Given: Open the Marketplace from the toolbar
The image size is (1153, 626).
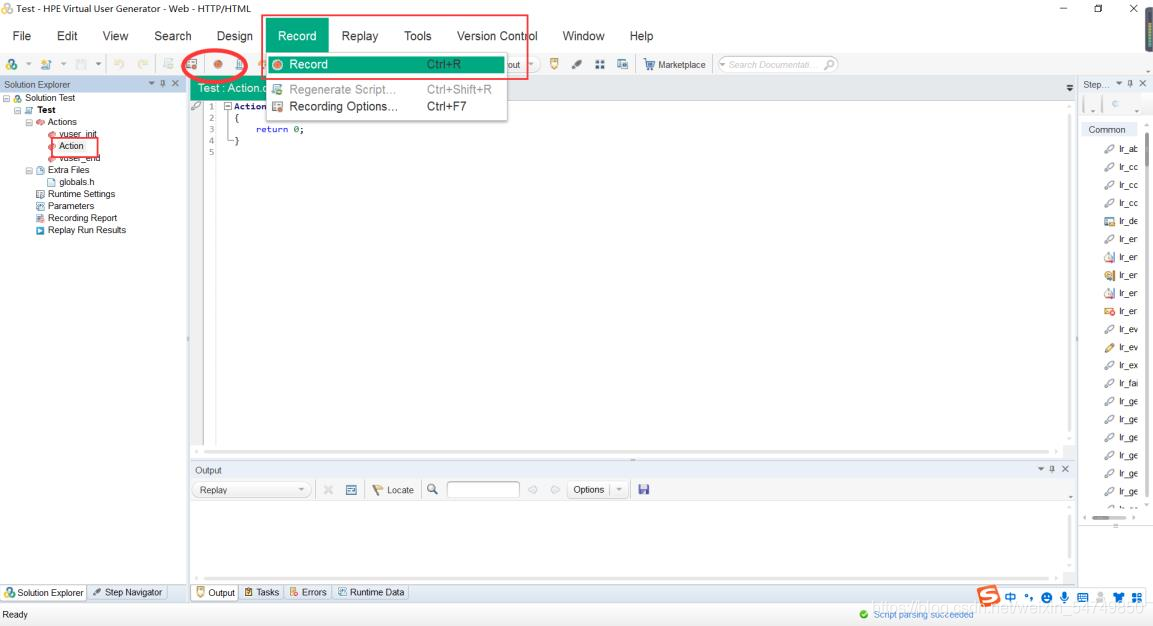Looking at the screenshot, I should [x=674, y=65].
